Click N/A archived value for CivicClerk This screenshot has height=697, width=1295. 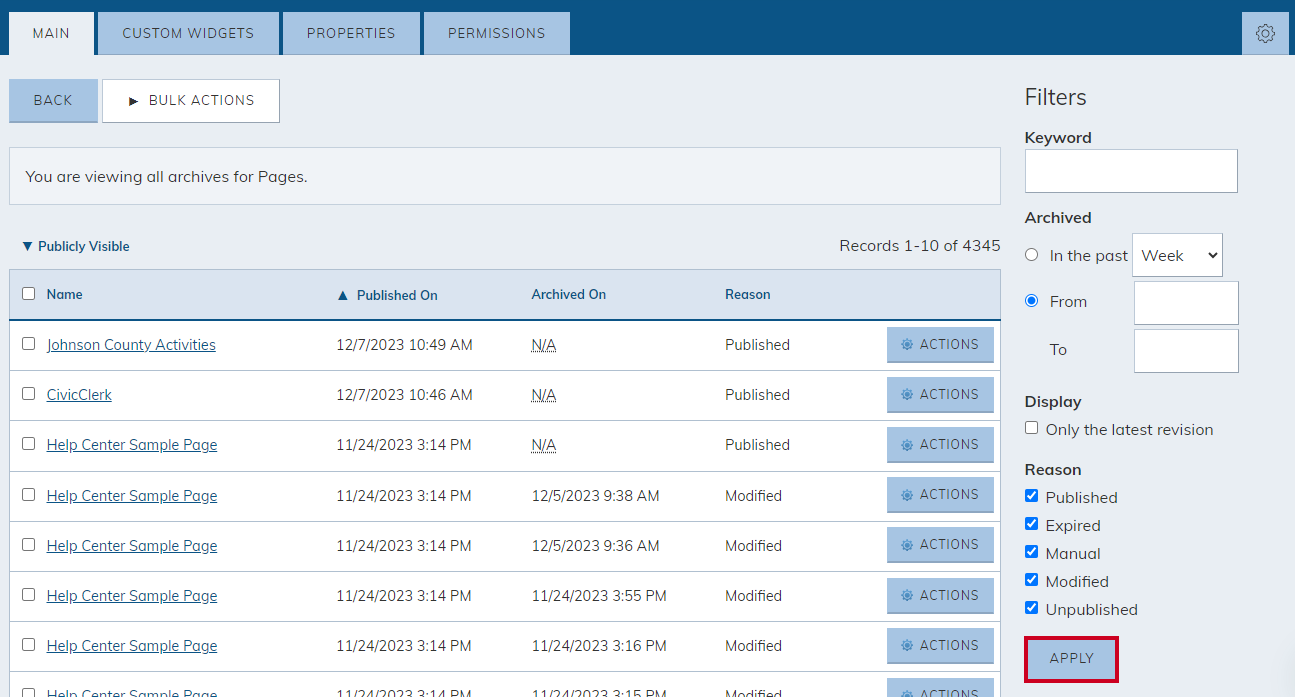click(543, 395)
